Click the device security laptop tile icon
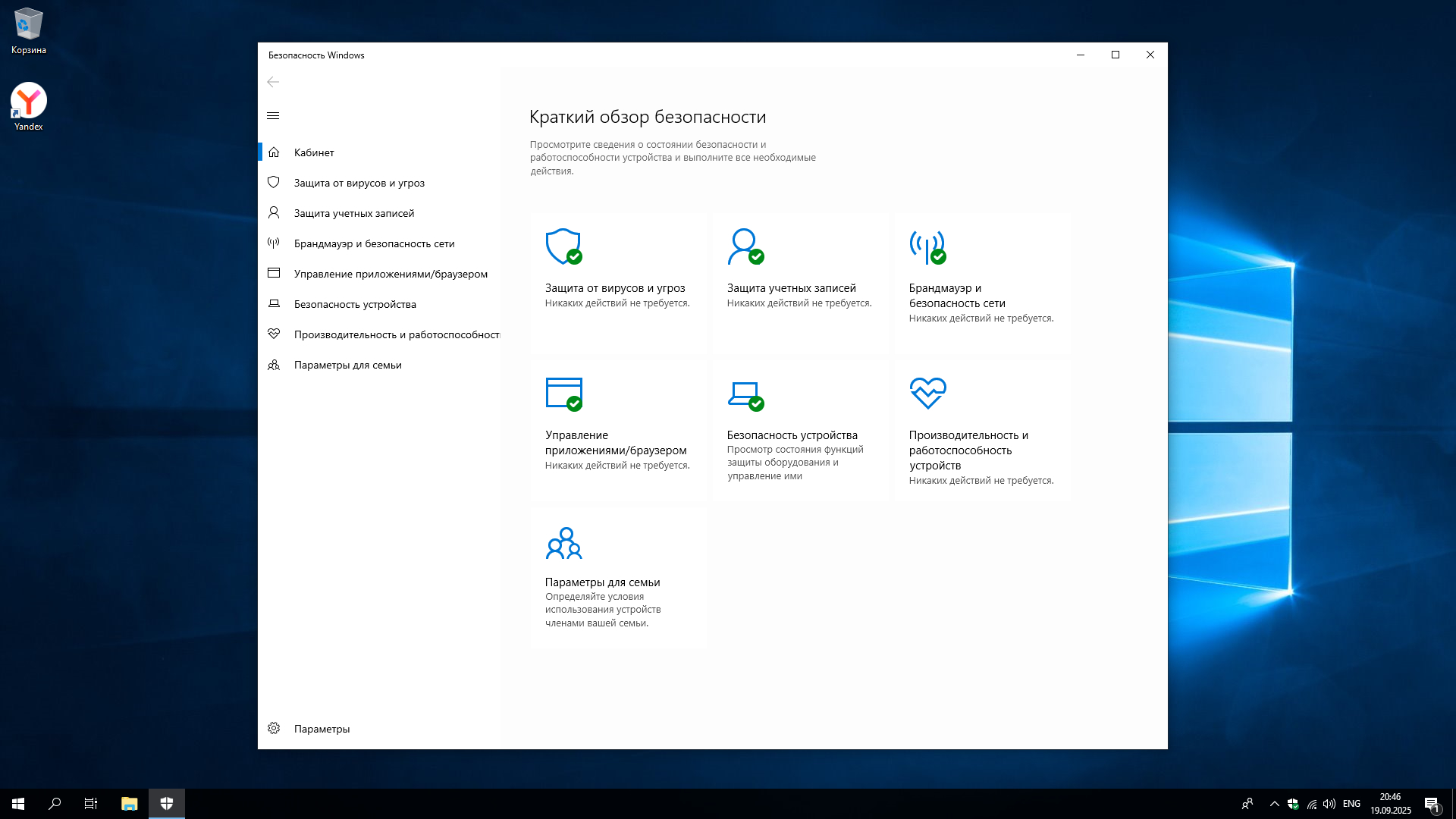The width and height of the screenshot is (1456, 819). 745,393
